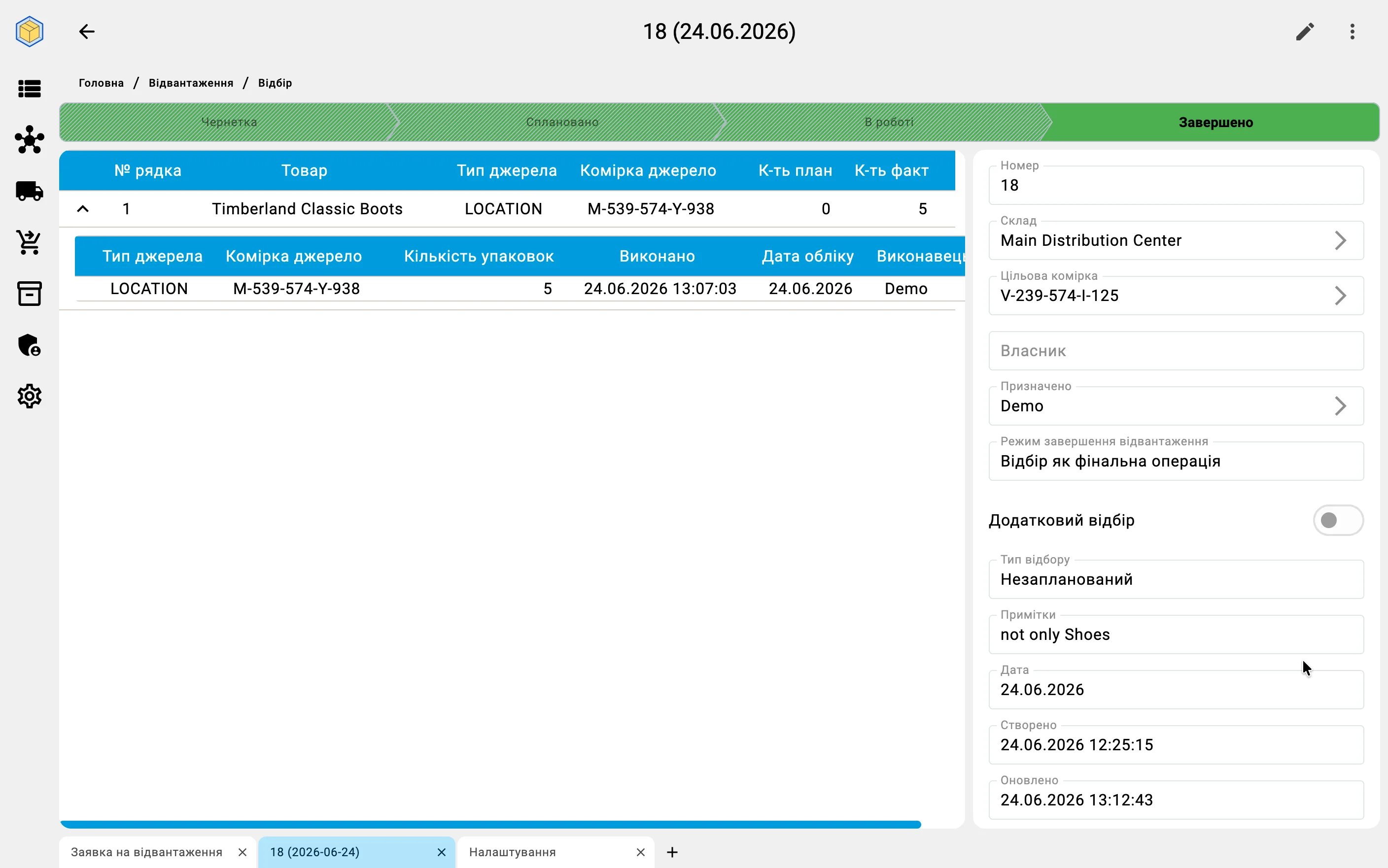Open the Склад Main Distribution Center chevron
This screenshot has width=1388, height=868.
[1340, 240]
